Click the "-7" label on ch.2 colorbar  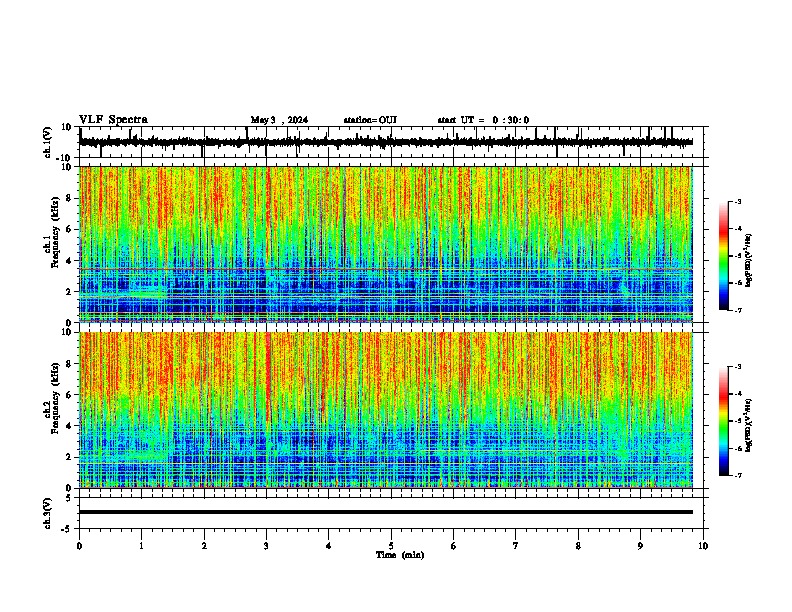tap(737, 475)
